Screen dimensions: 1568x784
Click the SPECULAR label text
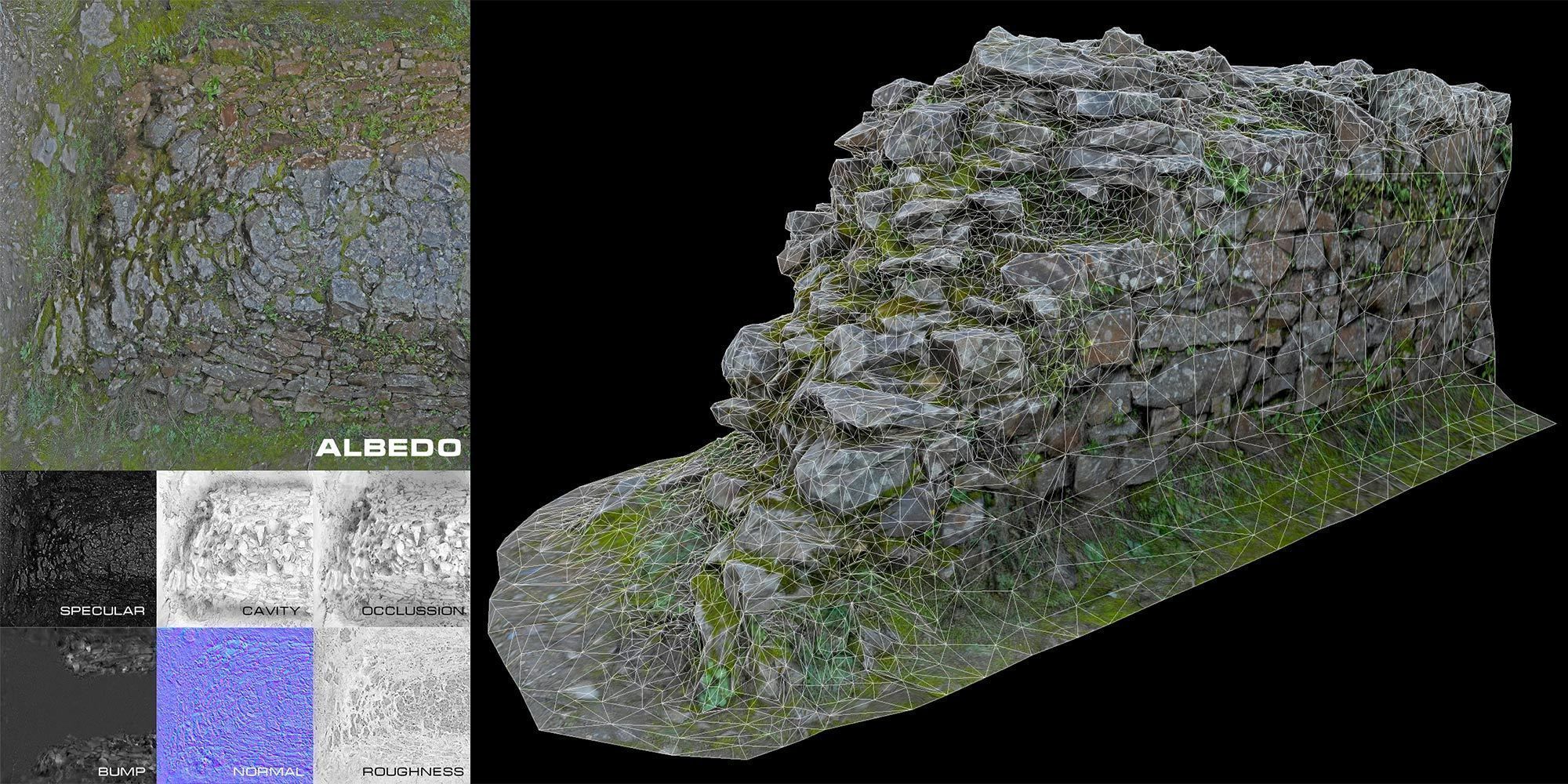pos(103,611)
